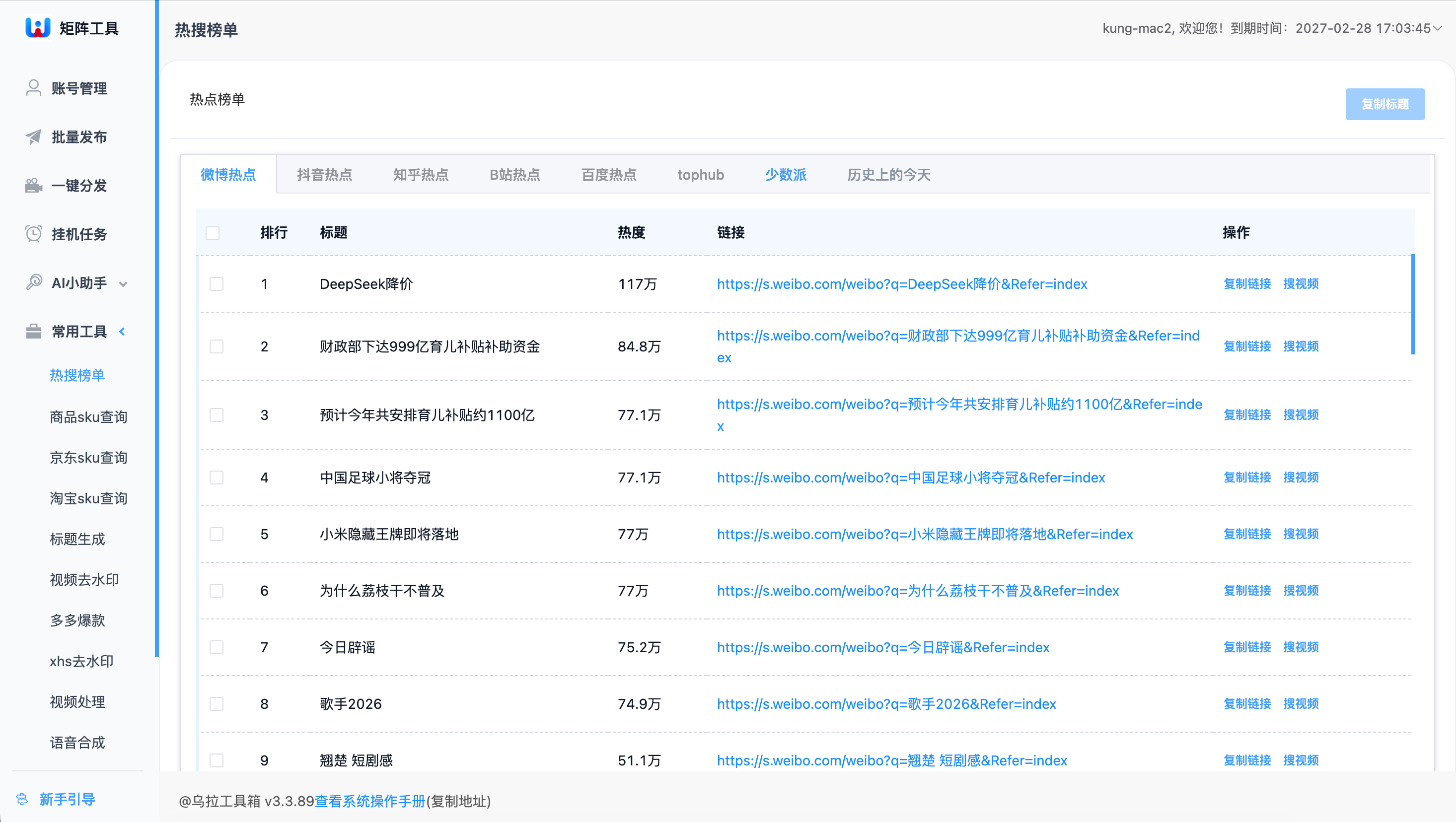1456x822 pixels.
Task: Click 复制链接 for 小米隐藏王牌即将落地 row
Action: [1247, 534]
